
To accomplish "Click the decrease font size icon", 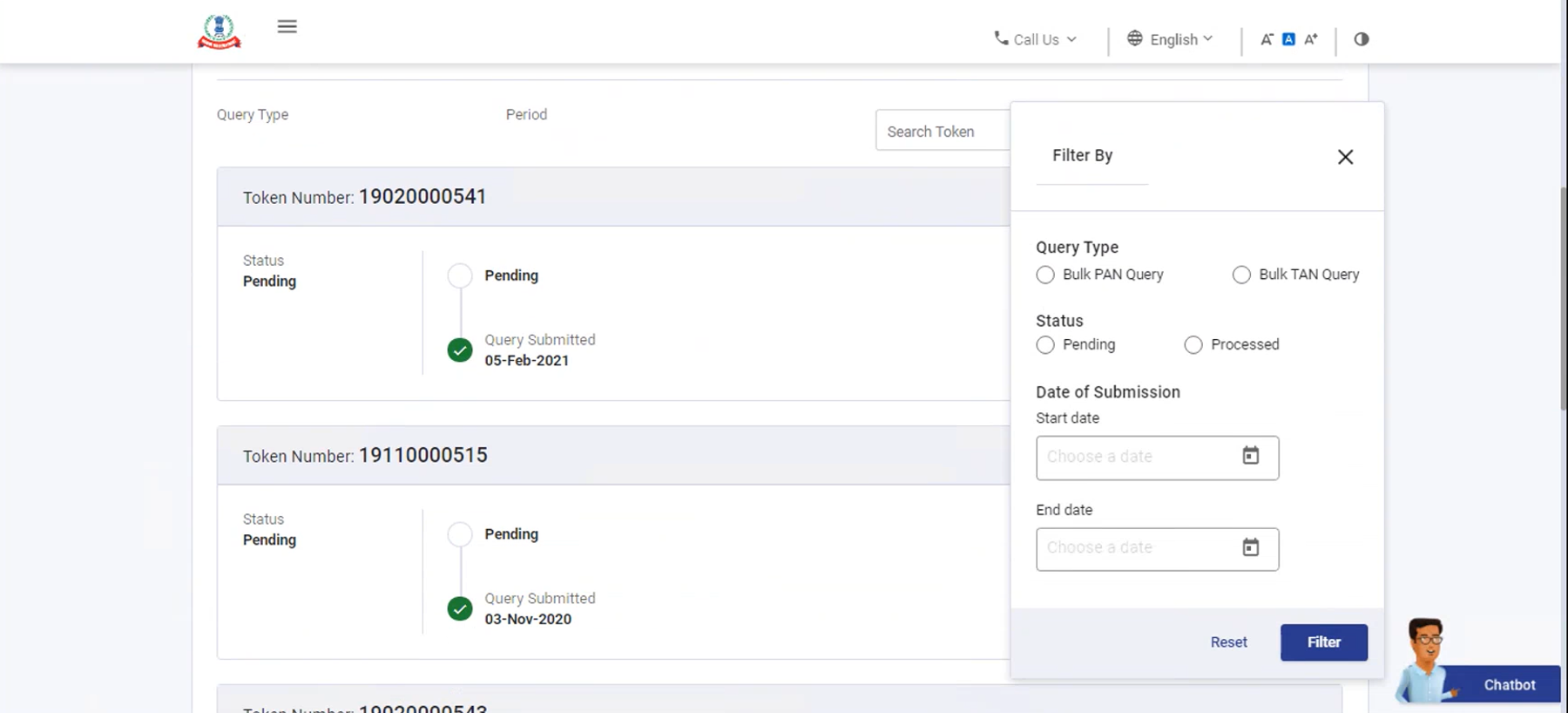I will pyautogui.click(x=1267, y=39).
